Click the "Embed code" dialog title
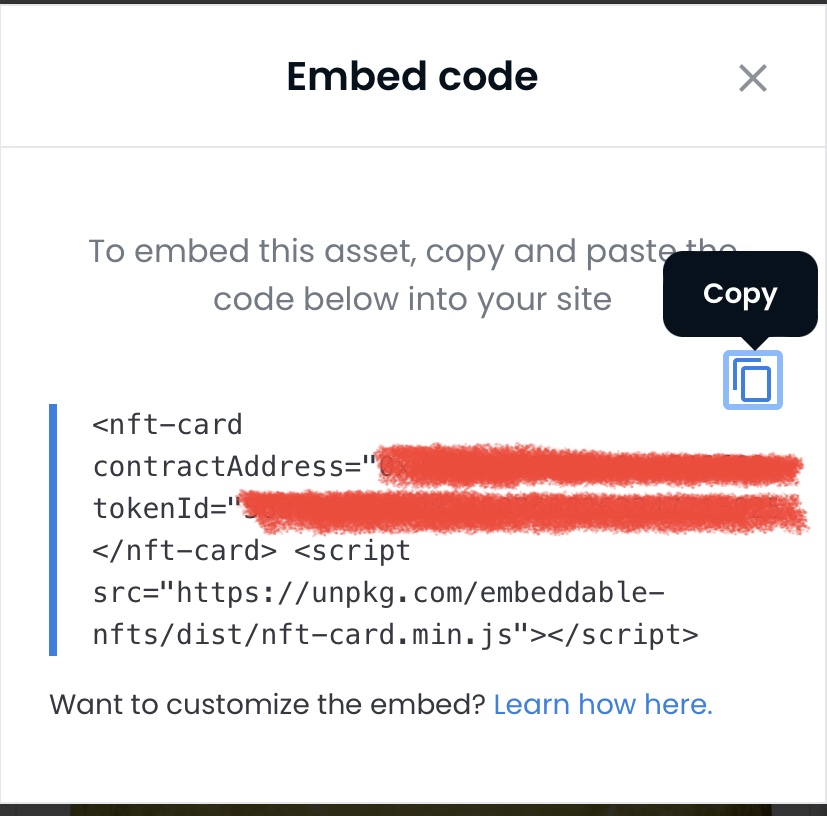The width and height of the screenshot is (827, 816). click(x=412, y=76)
